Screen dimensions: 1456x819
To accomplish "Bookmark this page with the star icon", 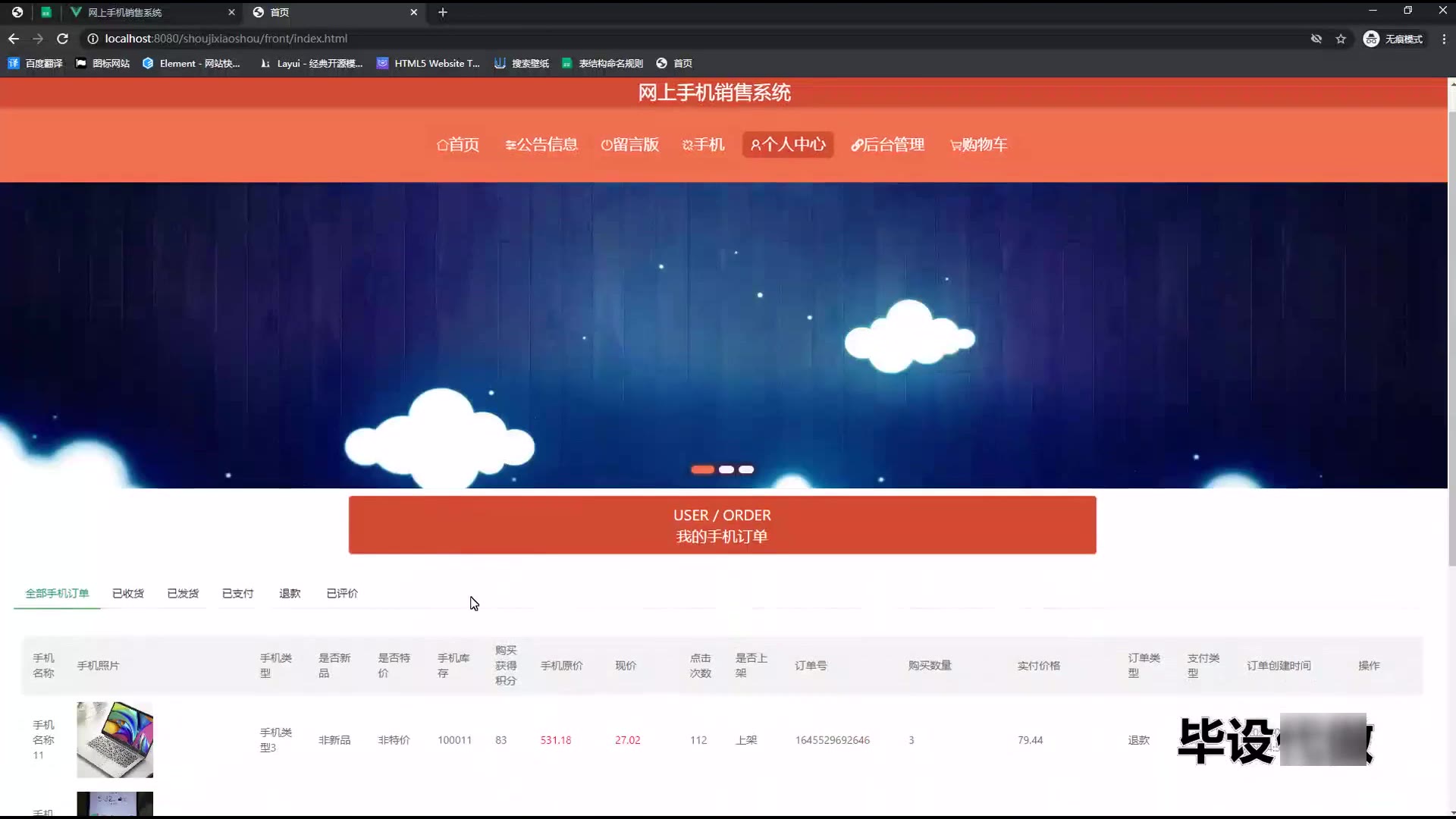I will [x=1341, y=39].
